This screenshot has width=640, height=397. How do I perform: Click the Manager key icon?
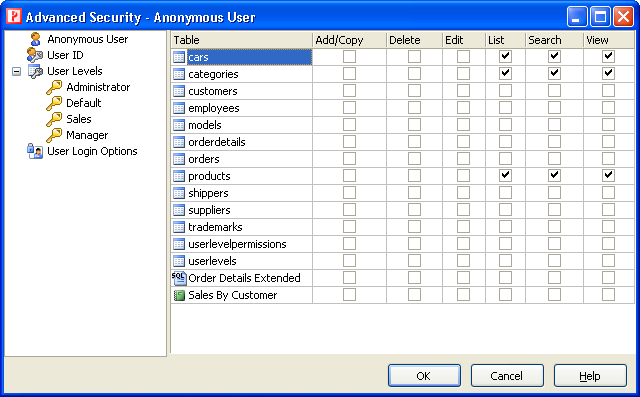pos(54,135)
